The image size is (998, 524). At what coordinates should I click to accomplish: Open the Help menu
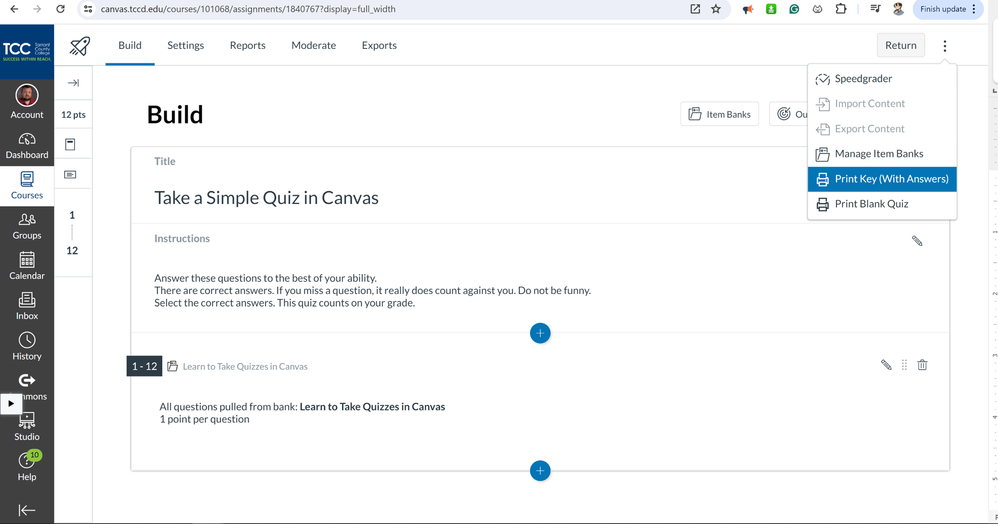[27, 467]
